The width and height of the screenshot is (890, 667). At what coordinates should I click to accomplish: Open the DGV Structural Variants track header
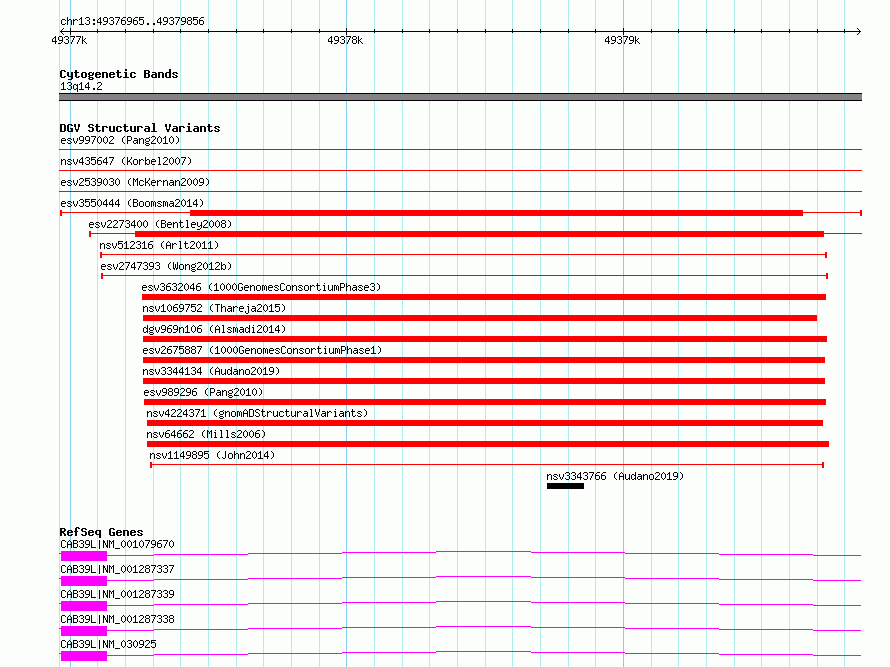(x=140, y=128)
